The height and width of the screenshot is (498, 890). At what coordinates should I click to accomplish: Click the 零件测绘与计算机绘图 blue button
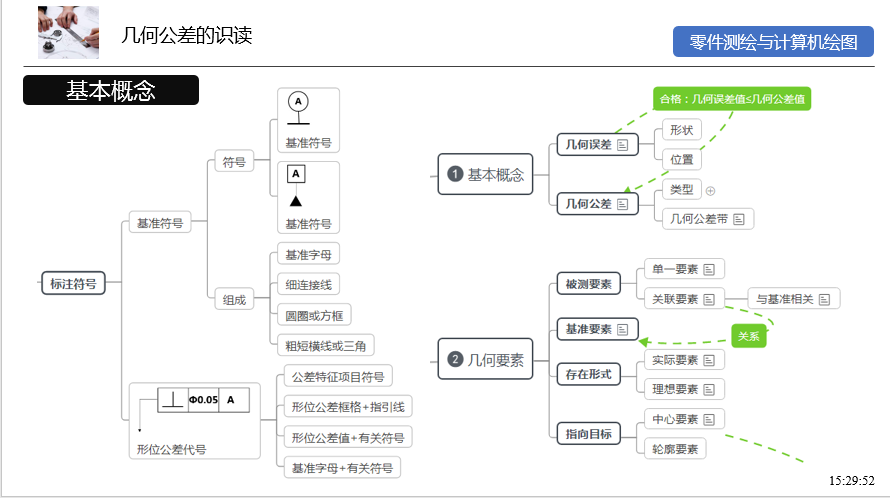(773, 41)
